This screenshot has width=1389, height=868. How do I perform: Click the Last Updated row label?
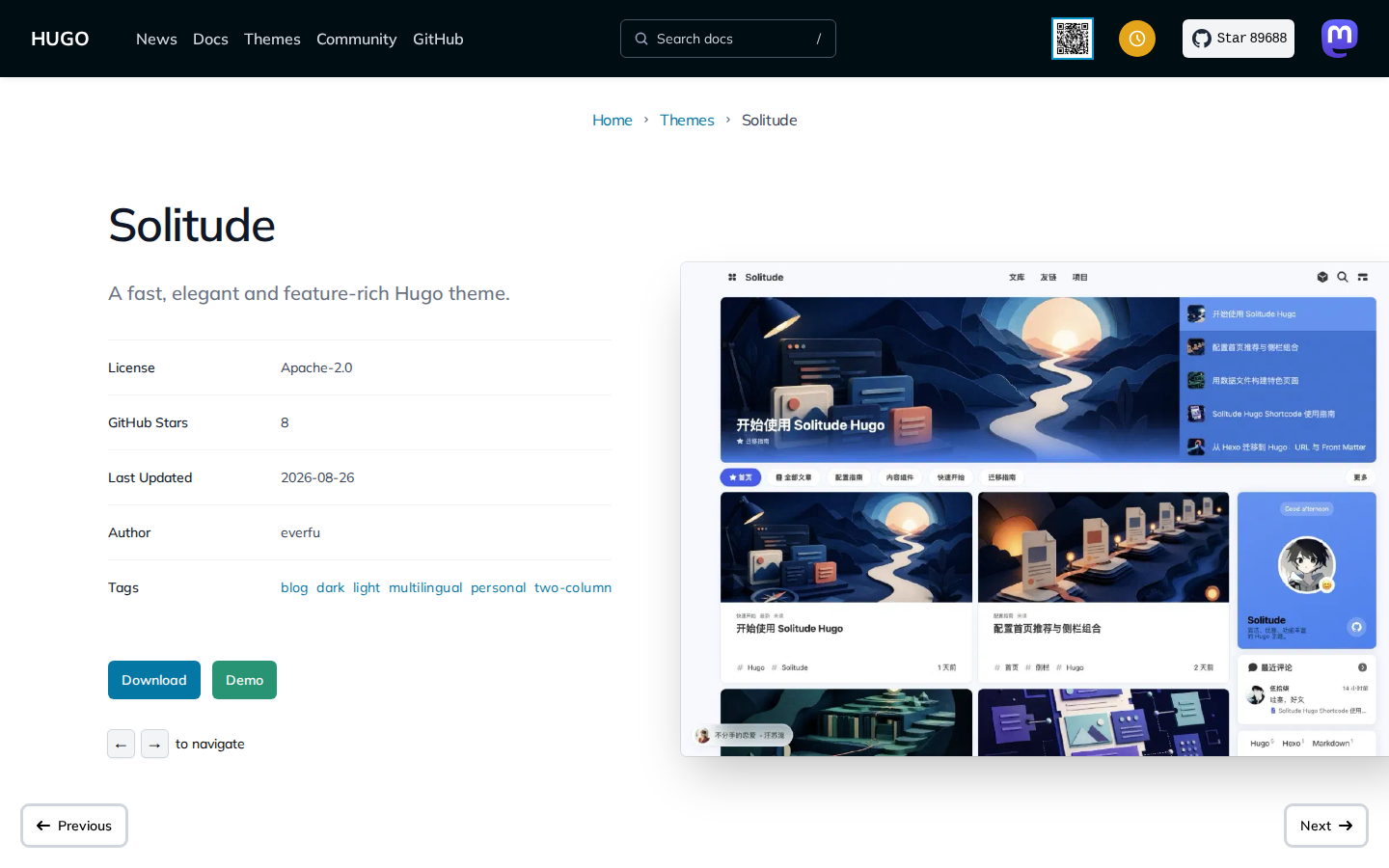tap(150, 477)
